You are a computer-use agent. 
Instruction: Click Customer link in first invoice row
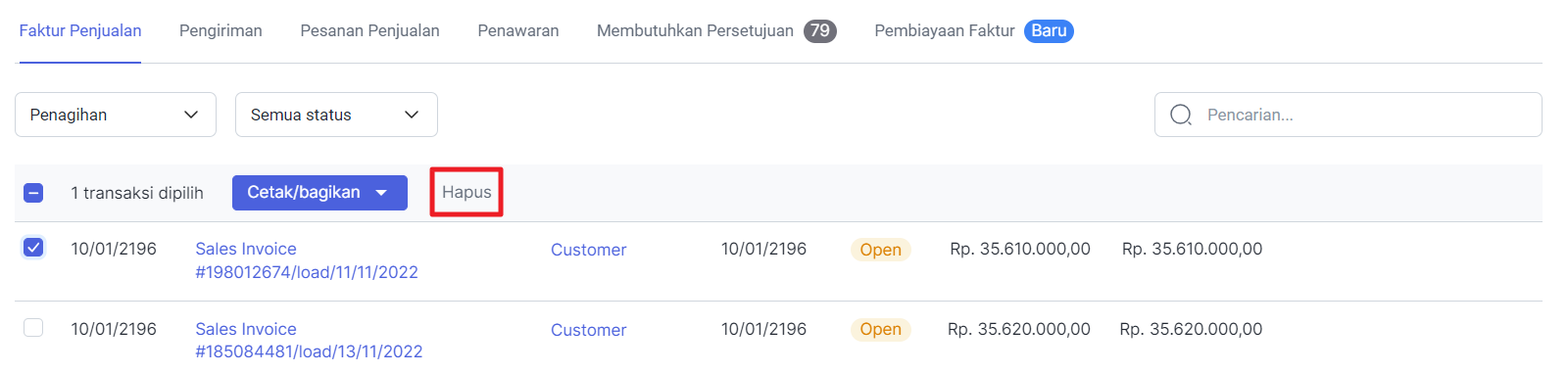[588, 250]
